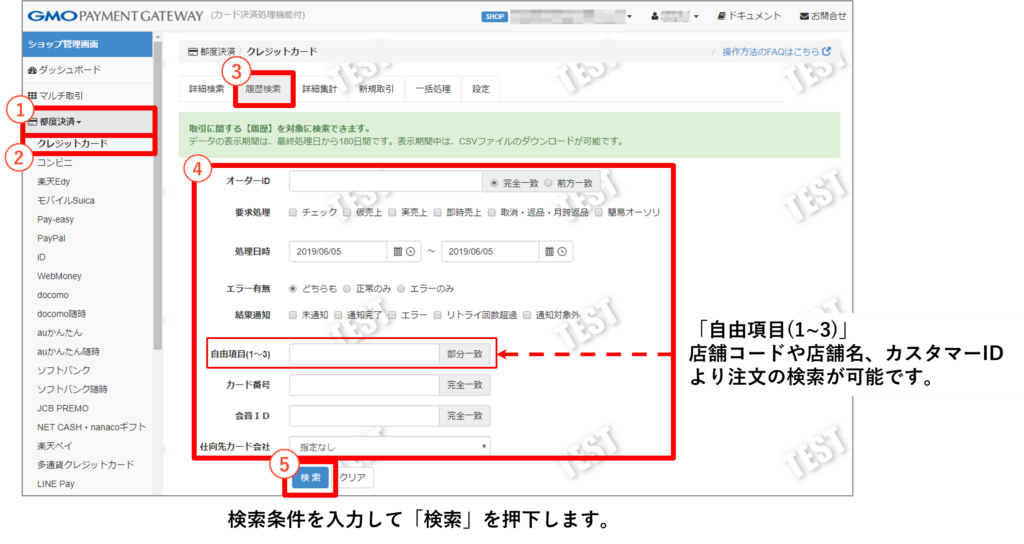Collapse the 都度決済 sidebar section

tap(60, 120)
